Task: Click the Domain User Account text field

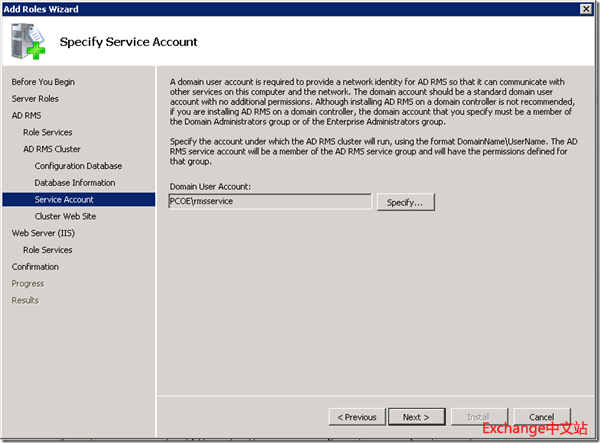Action: coord(268,202)
